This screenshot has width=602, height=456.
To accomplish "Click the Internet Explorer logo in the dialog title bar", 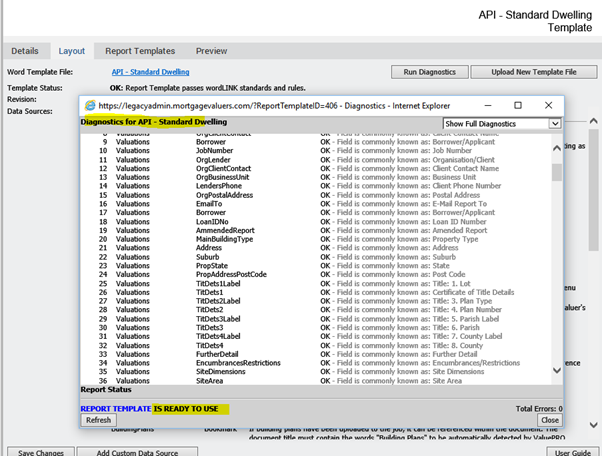I will pos(90,106).
